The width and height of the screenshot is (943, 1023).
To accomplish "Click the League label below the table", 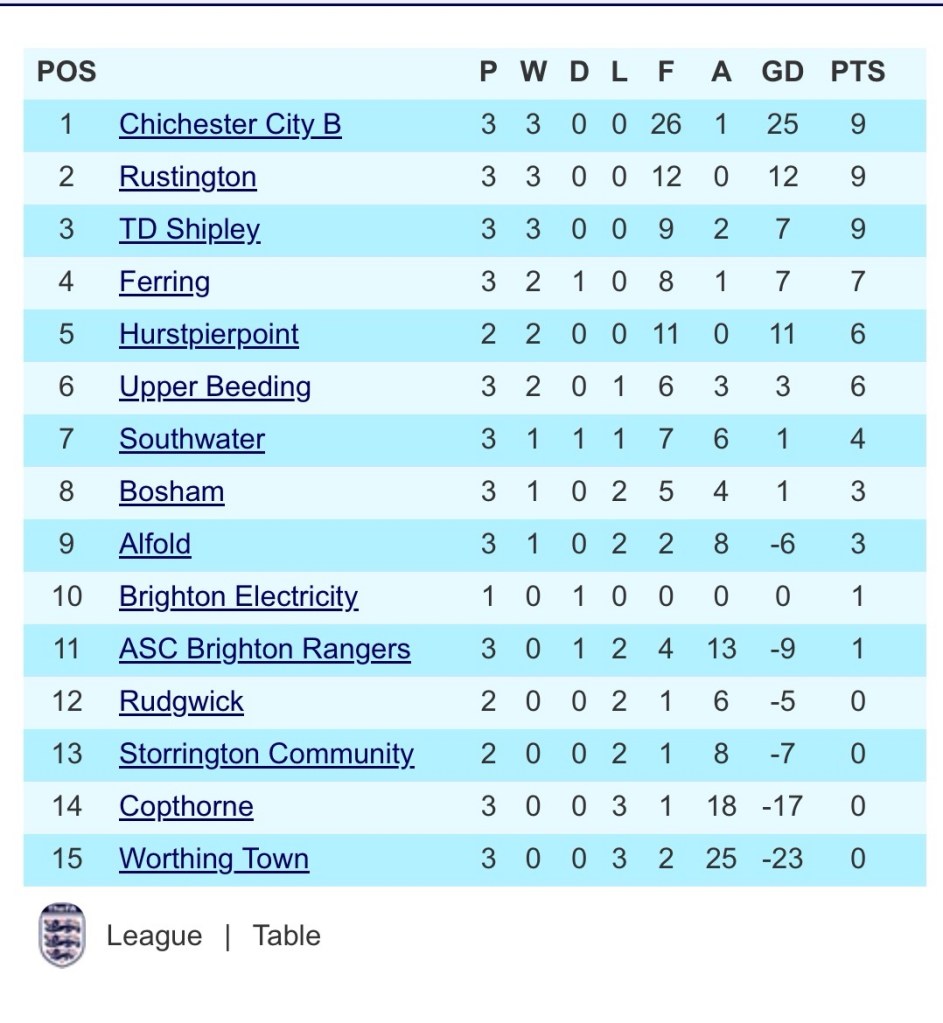I will coord(154,936).
